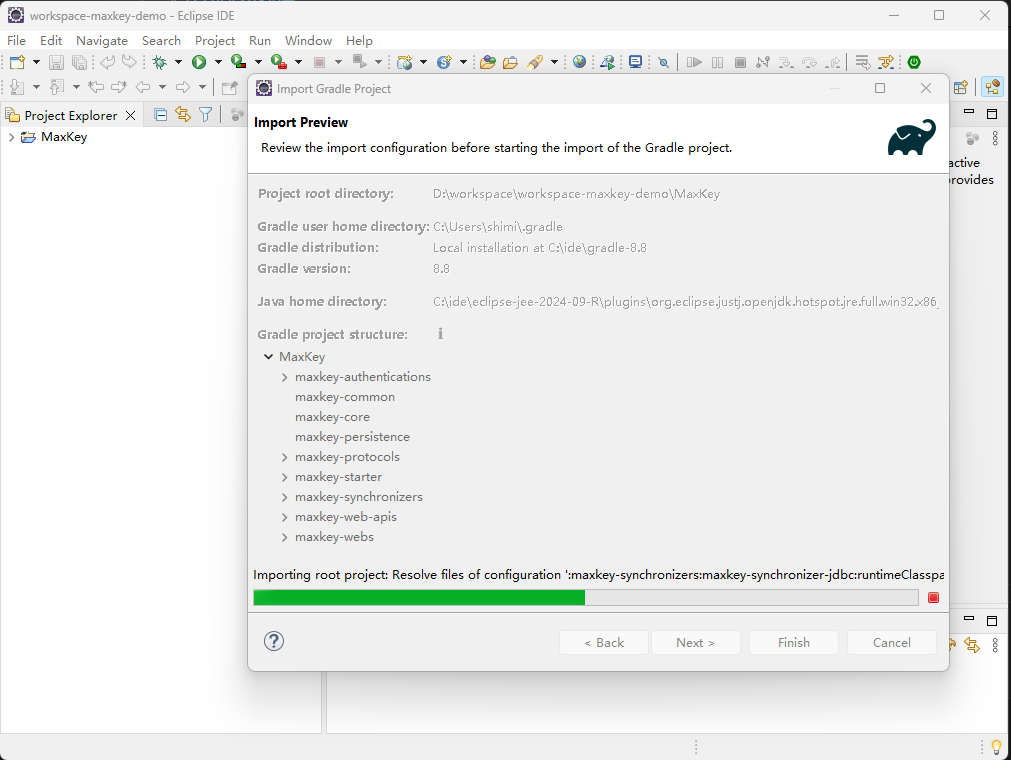Click the Open Perspective icon
The image size is (1011, 760).
[961, 87]
